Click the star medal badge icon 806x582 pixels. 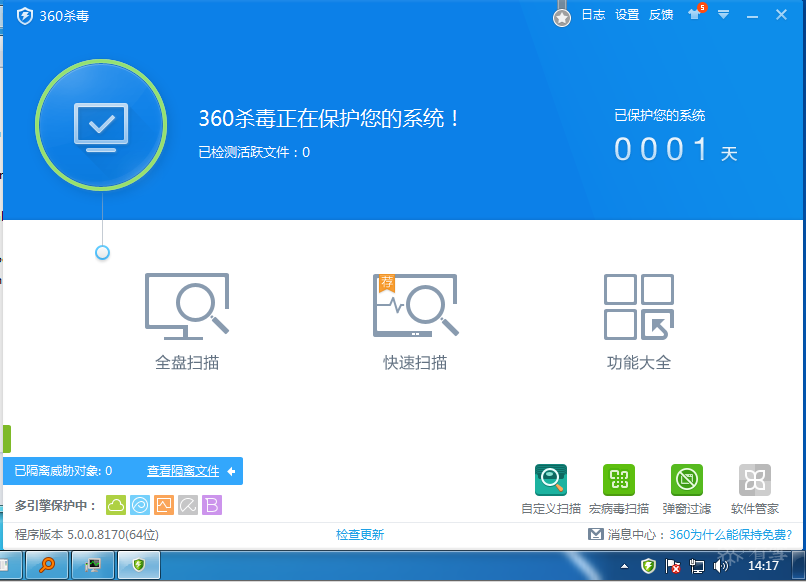tap(562, 18)
